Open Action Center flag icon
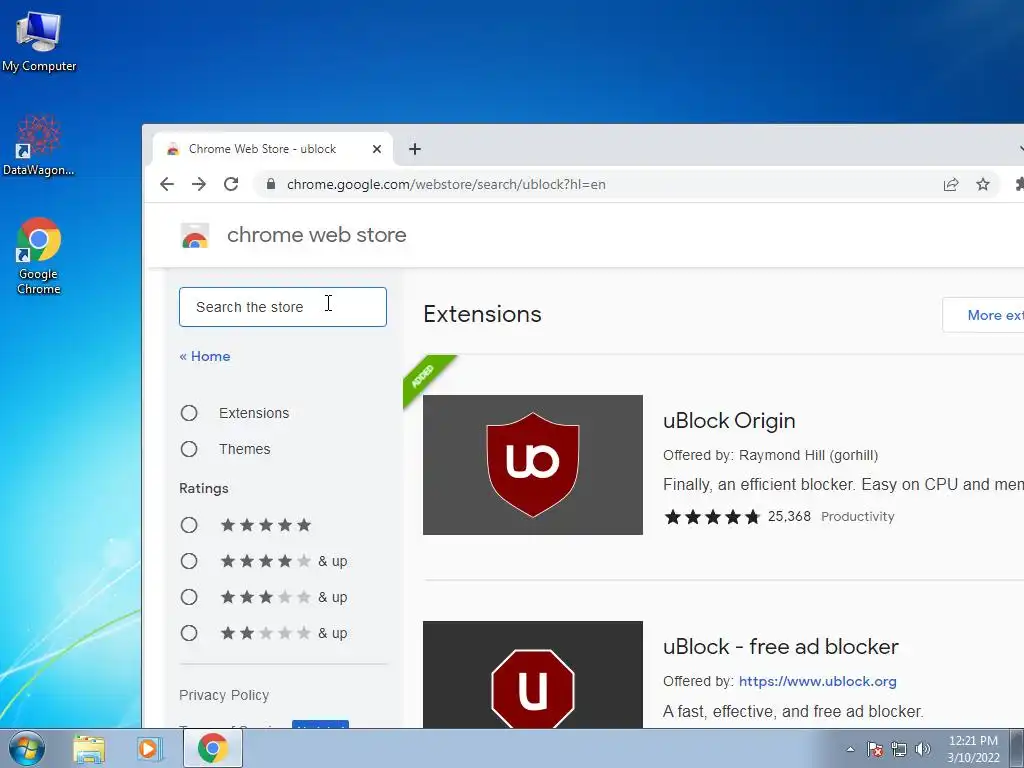This screenshot has width=1024, height=768. pyautogui.click(x=875, y=749)
